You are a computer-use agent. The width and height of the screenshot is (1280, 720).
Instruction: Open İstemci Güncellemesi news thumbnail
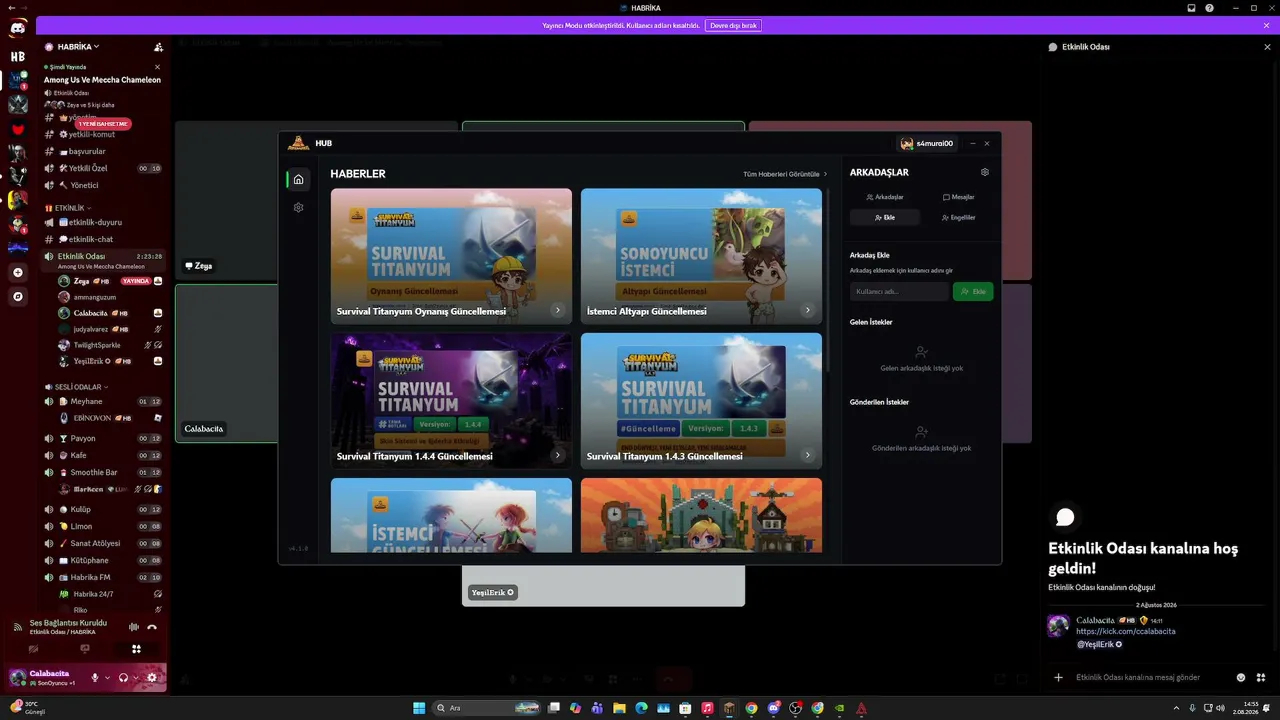click(451, 515)
